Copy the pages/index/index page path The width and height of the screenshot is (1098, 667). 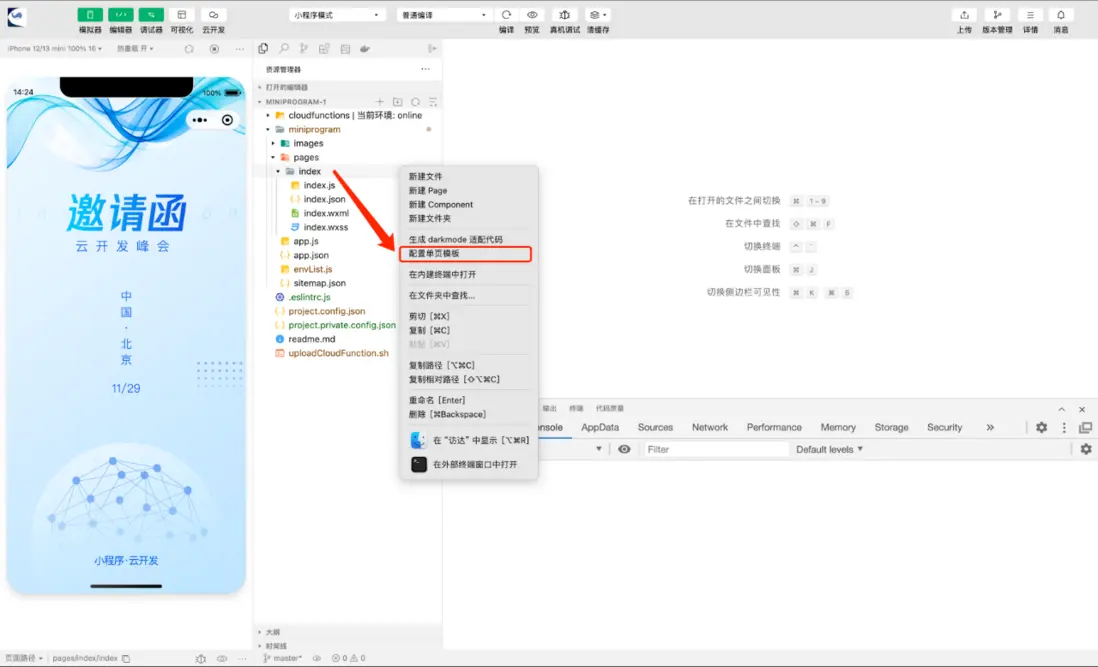[126, 658]
